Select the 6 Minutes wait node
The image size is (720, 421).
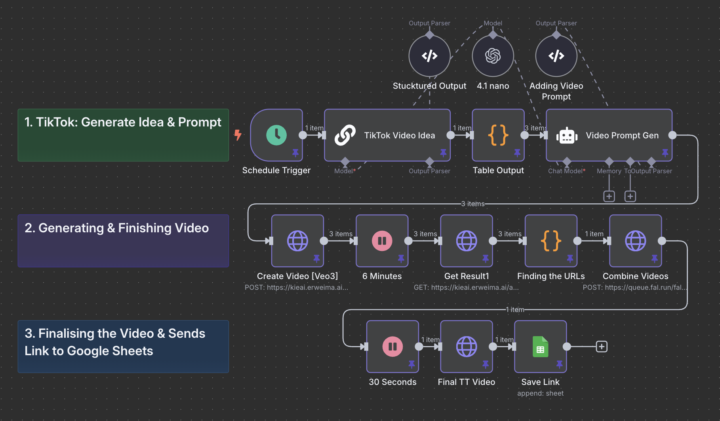tap(382, 241)
